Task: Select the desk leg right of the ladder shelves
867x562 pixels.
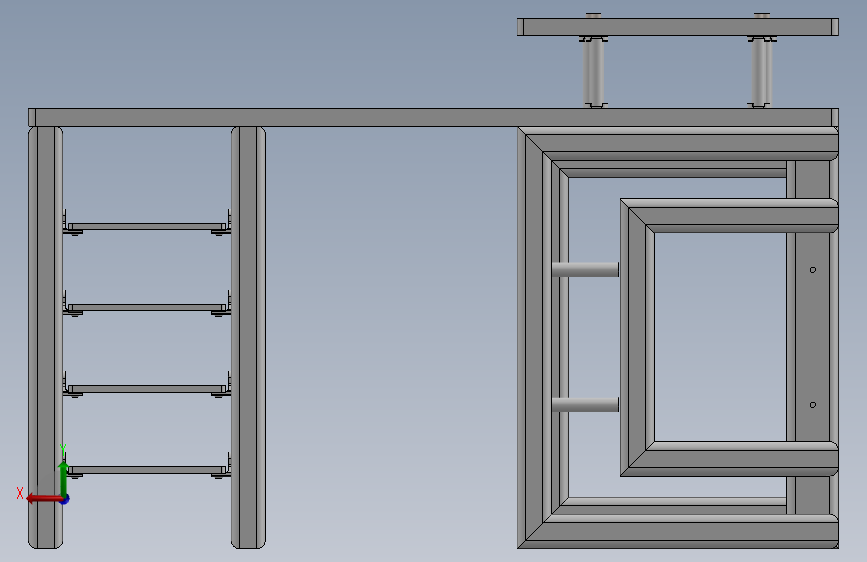Action: [248, 337]
